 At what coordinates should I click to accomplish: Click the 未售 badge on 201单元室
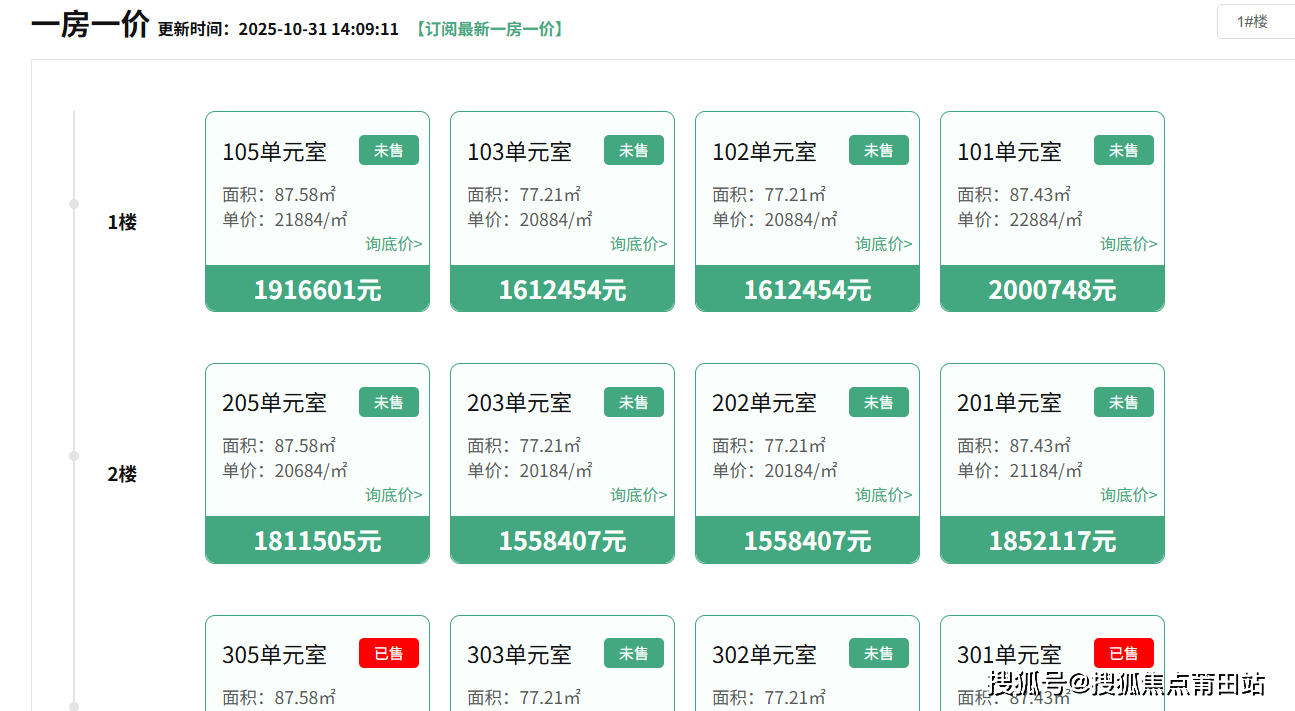(x=1123, y=402)
